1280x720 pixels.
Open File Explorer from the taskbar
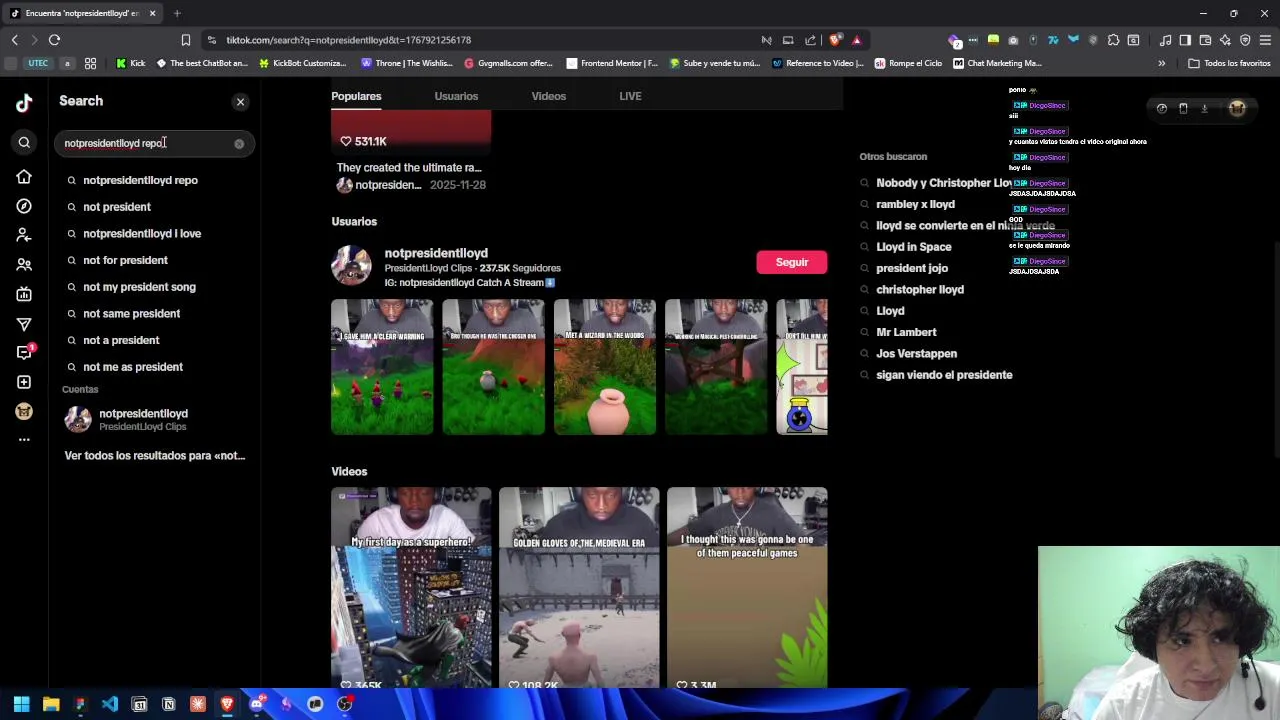click(51, 704)
